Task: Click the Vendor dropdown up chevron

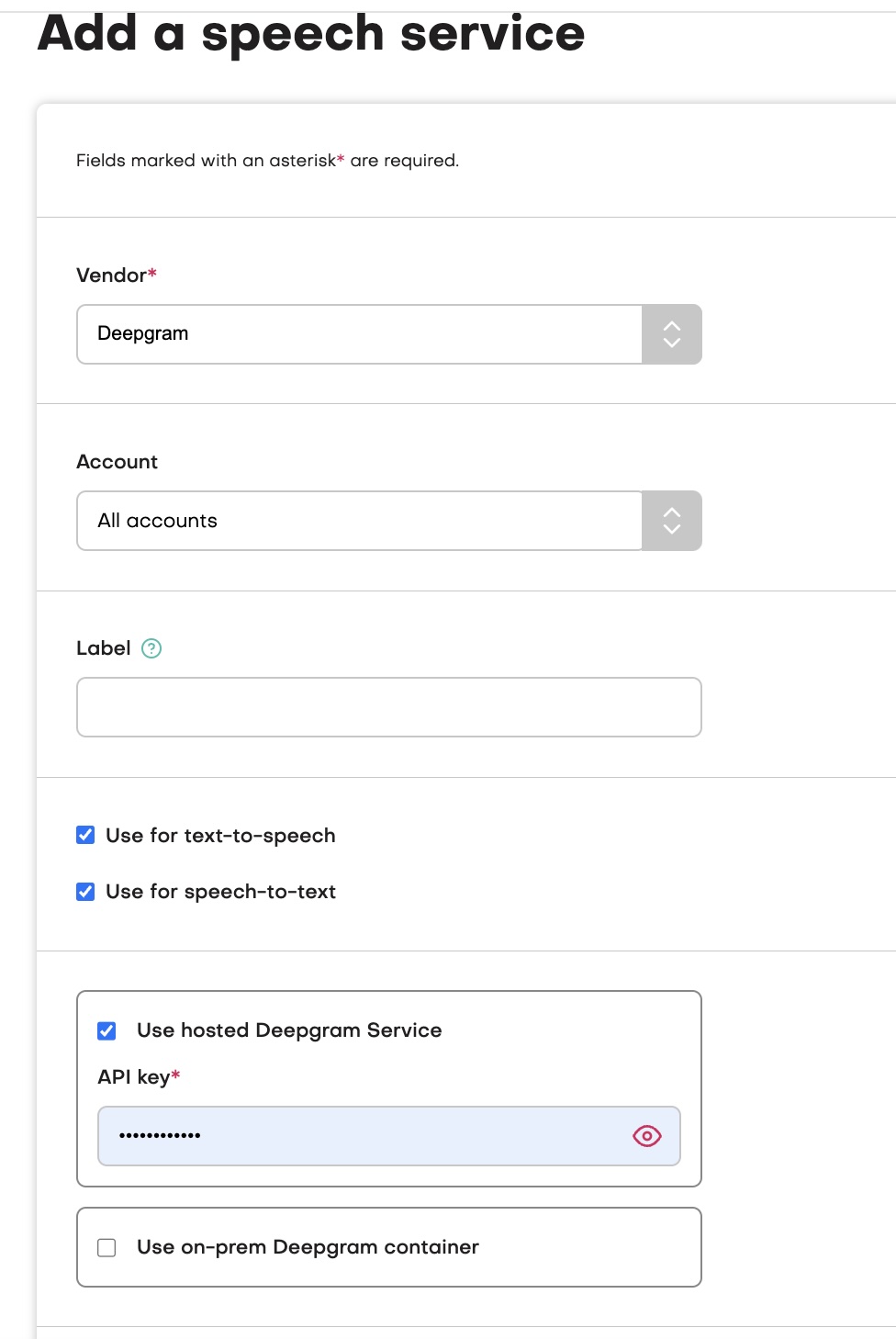Action: click(671, 325)
